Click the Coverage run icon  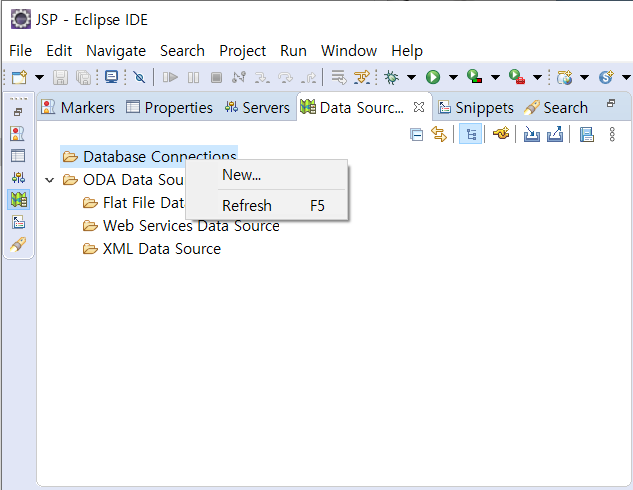coord(474,76)
